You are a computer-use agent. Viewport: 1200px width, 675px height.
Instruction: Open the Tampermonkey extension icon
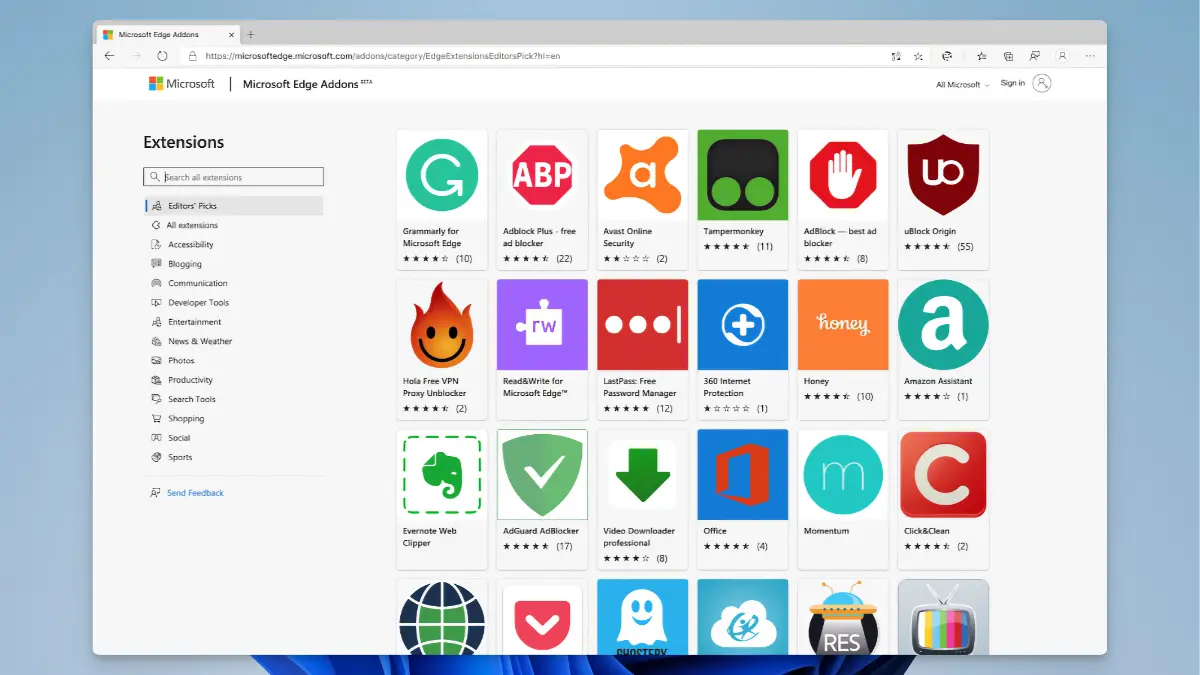[x=743, y=175]
